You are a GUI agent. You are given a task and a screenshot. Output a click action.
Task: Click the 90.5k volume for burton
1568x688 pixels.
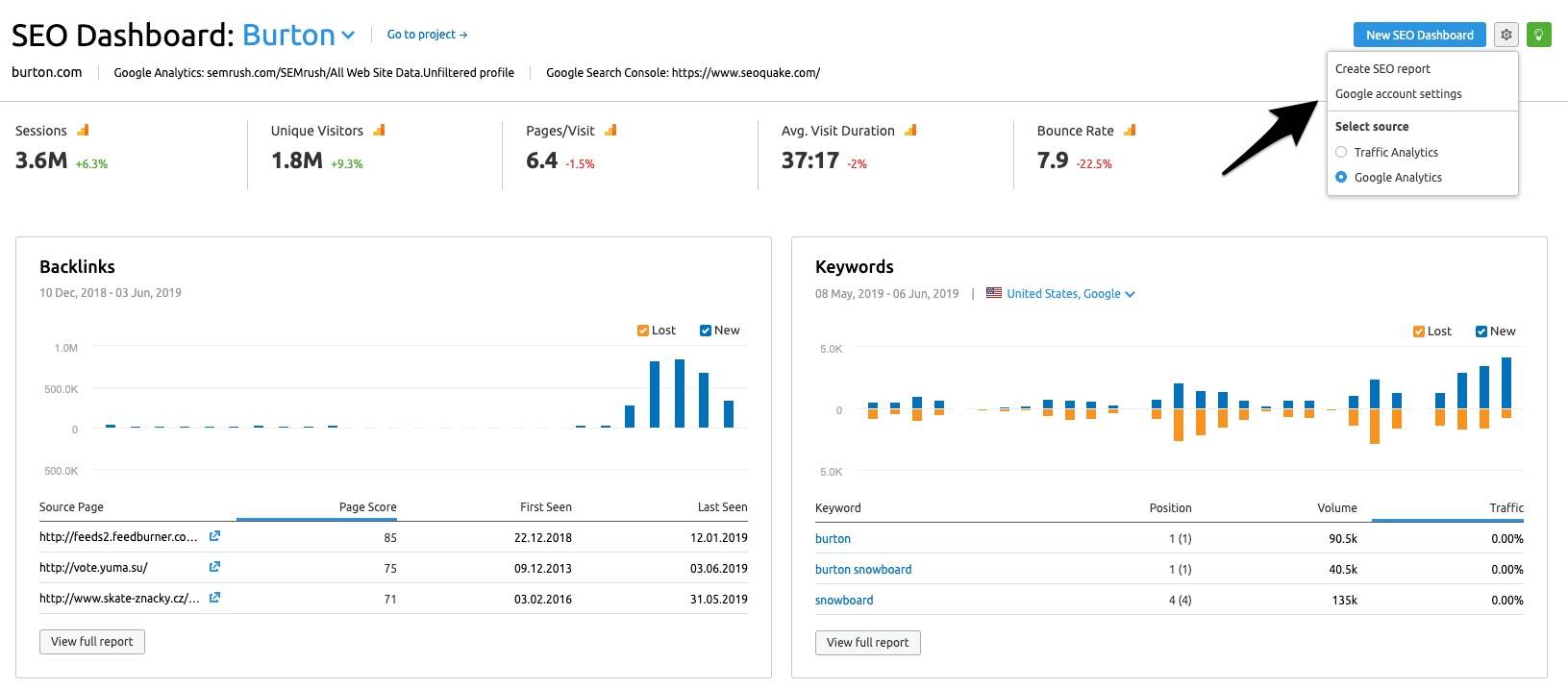[1343, 539]
